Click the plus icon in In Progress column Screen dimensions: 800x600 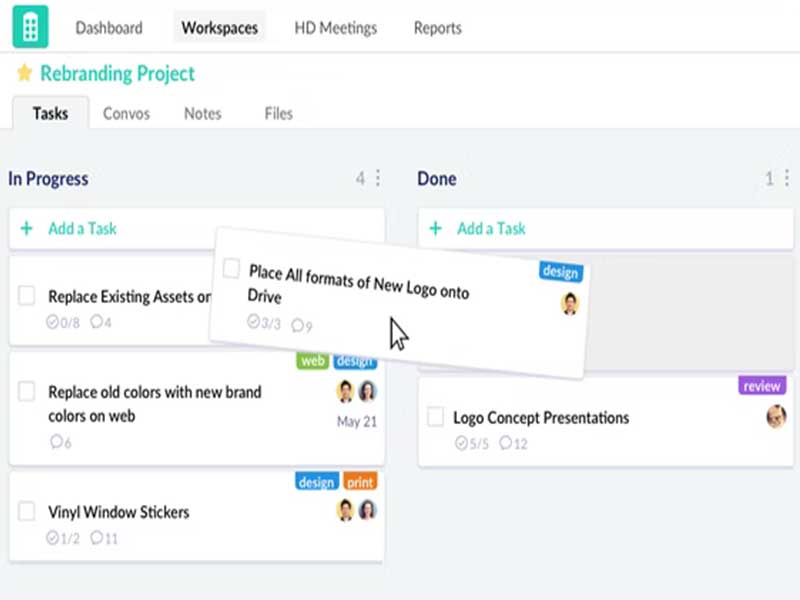tap(26, 228)
